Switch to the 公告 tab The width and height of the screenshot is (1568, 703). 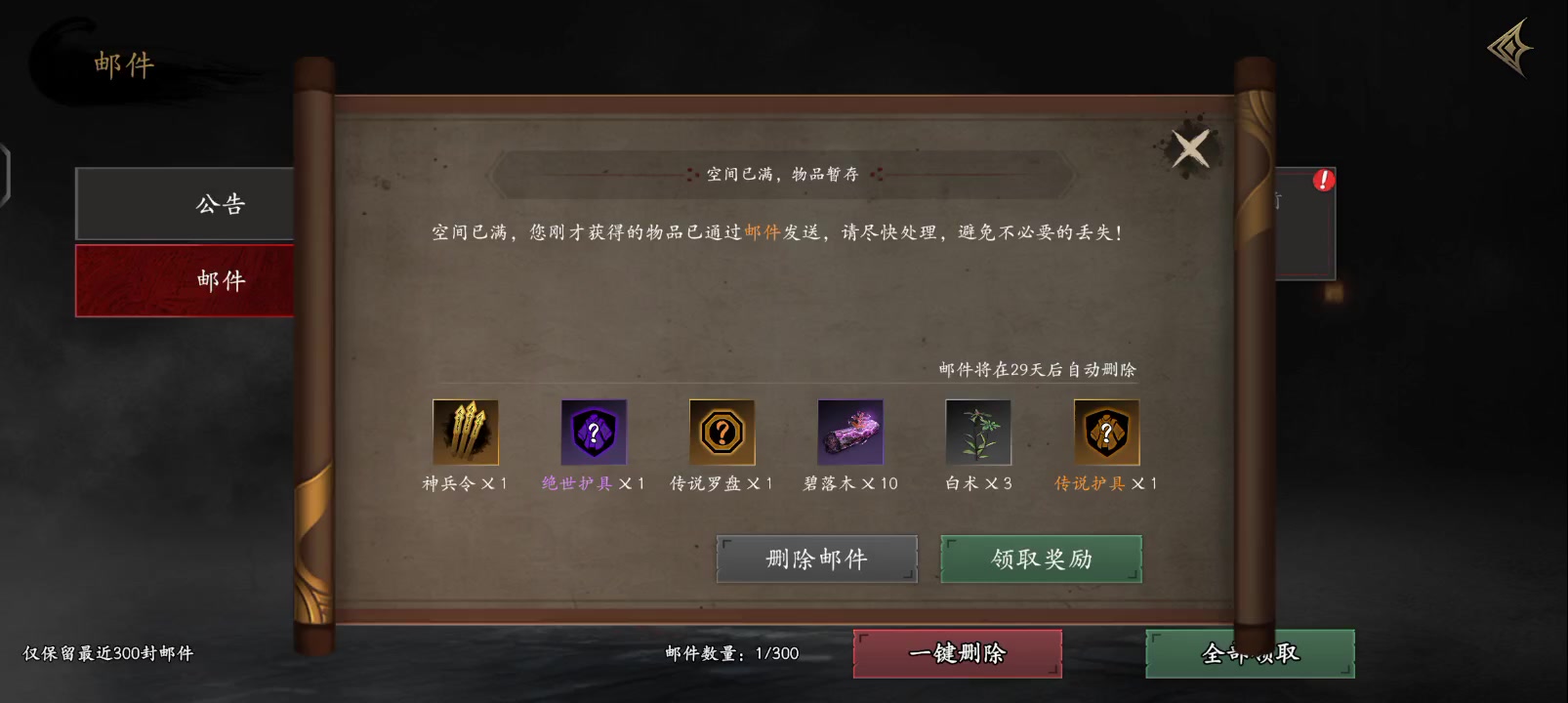tap(185, 203)
